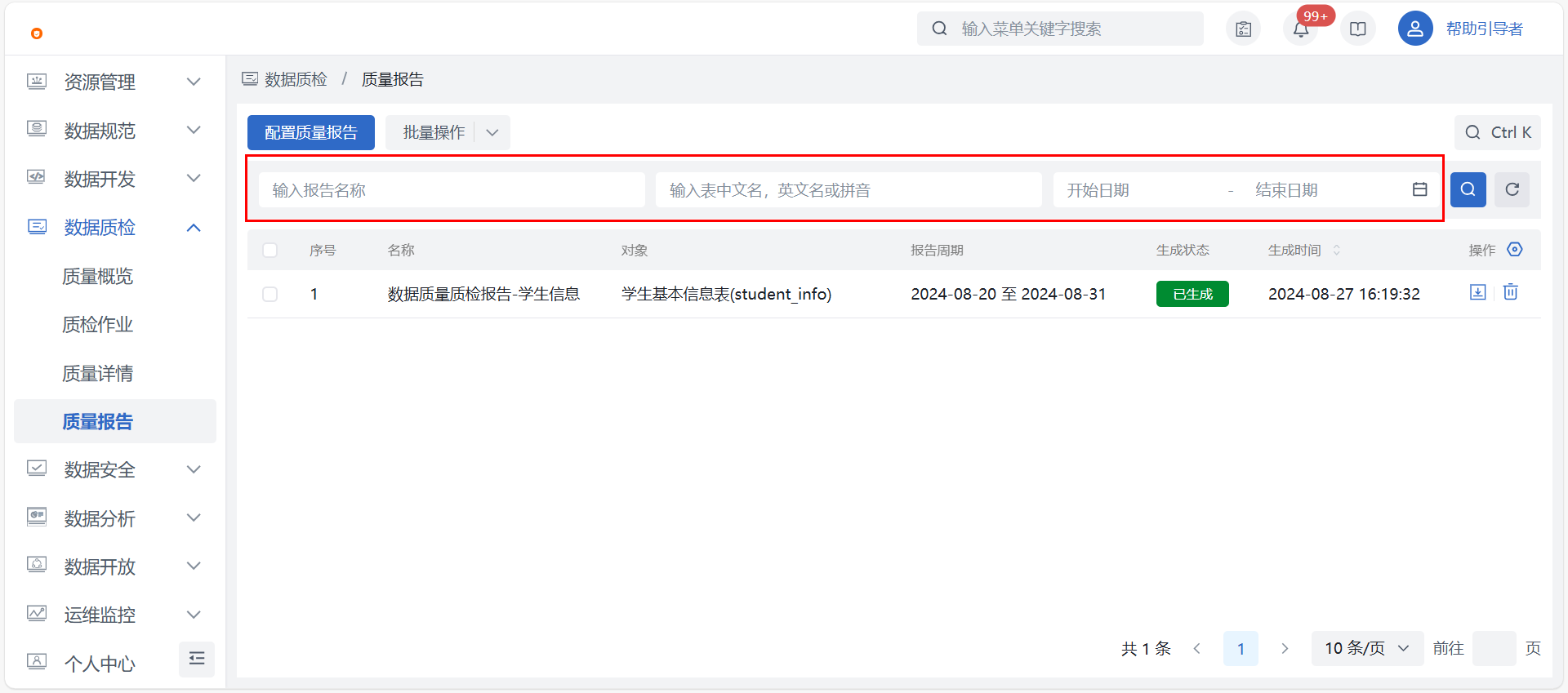Open 质量详情 menu item
The width and height of the screenshot is (1568, 693).
pos(97,374)
